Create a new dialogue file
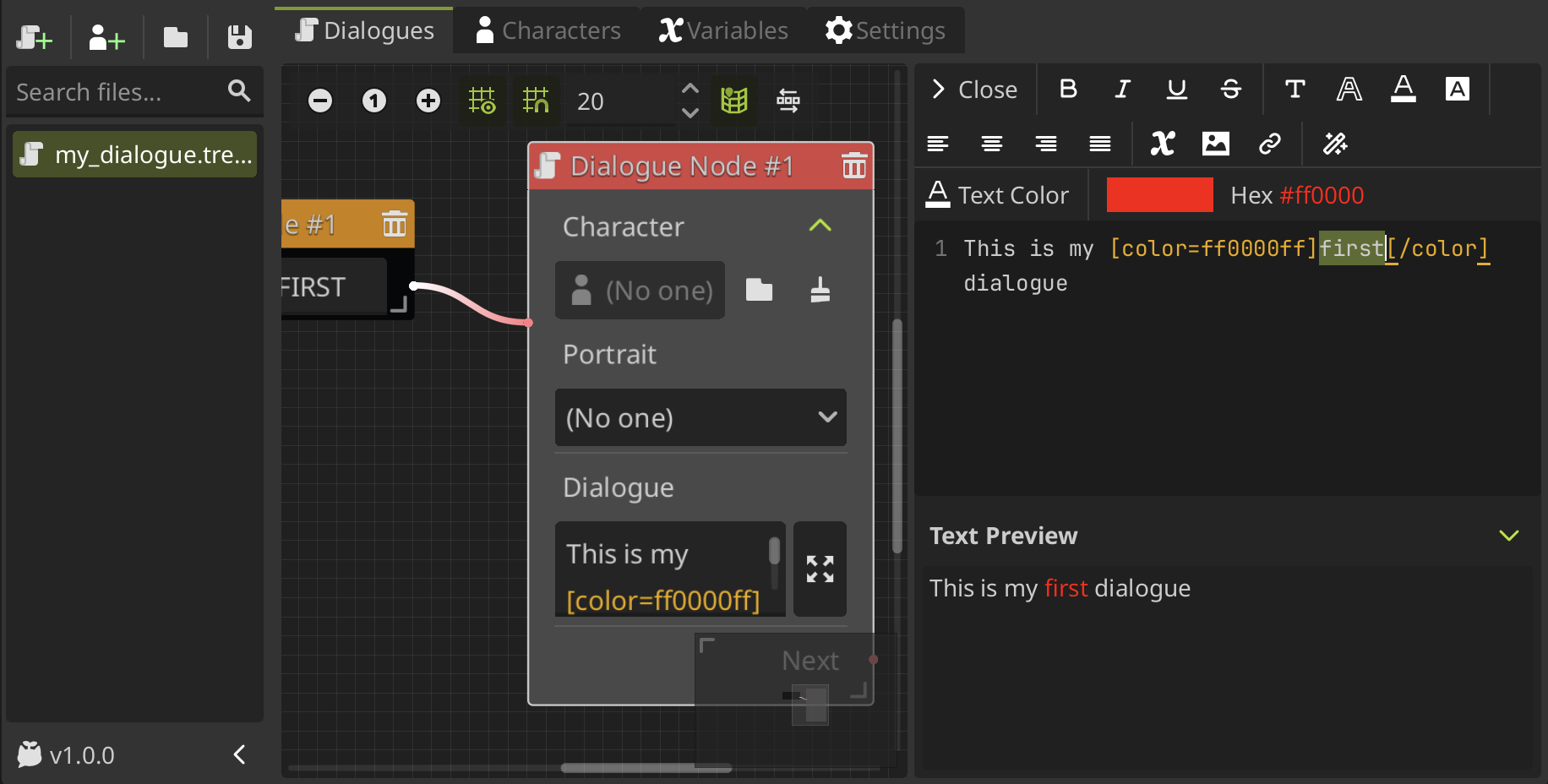The image size is (1548, 784). tap(34, 37)
